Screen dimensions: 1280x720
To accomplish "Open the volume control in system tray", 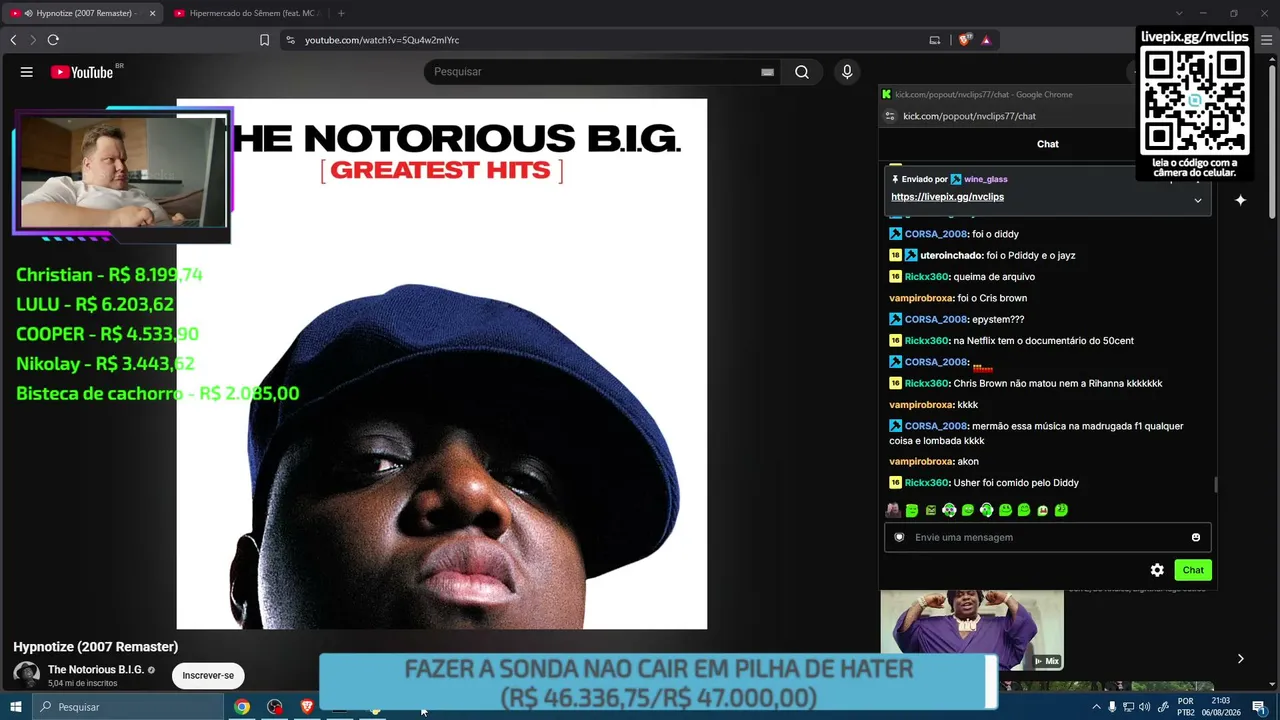I will (1144, 707).
